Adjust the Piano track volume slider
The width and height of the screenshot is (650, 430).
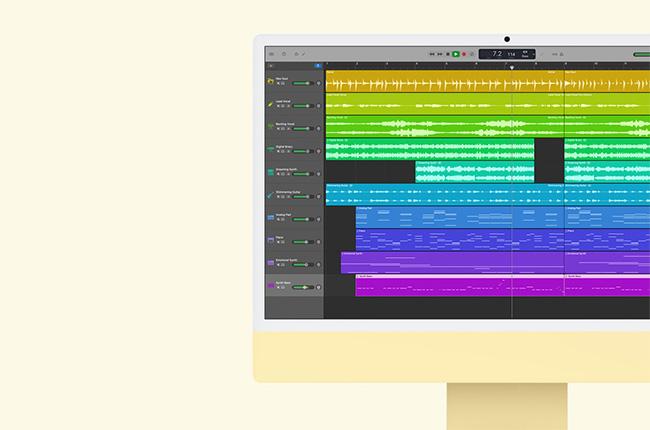(301, 243)
